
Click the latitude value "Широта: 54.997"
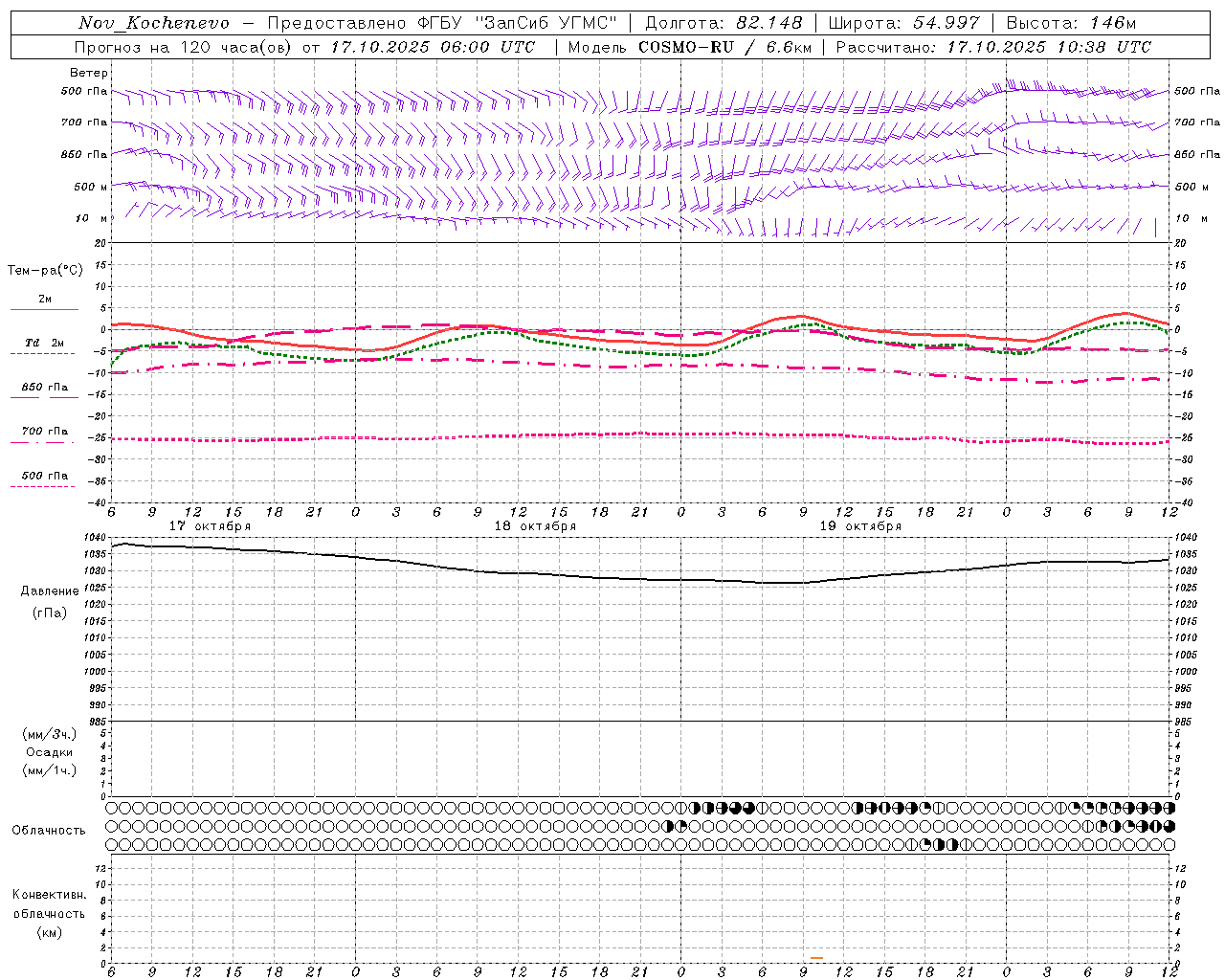(x=904, y=23)
